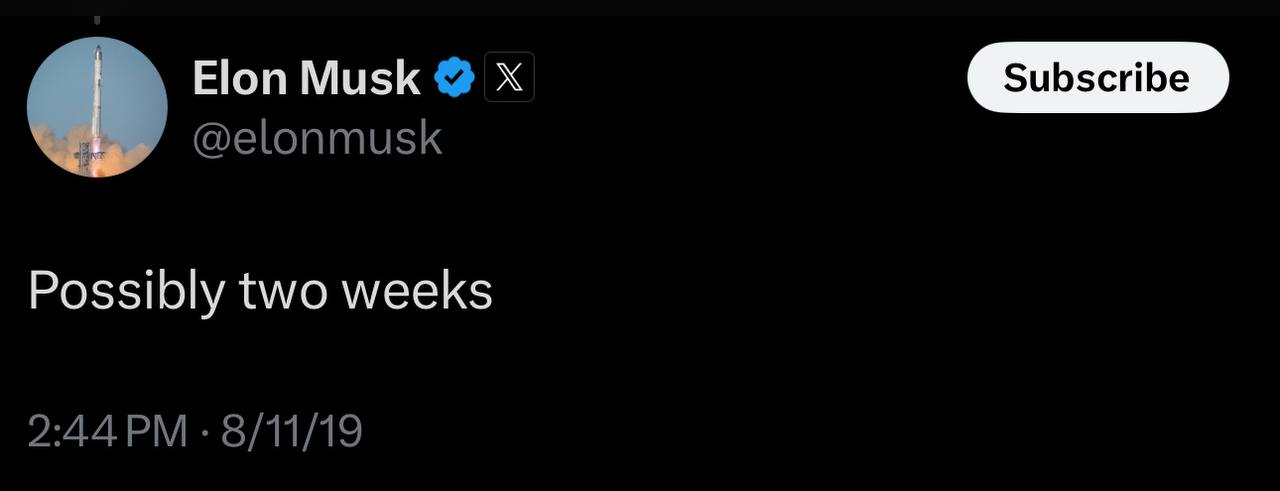Click the word 'weeks' in the tweet
Screen dimensions: 1280x491
pyautogui.click(x=417, y=291)
